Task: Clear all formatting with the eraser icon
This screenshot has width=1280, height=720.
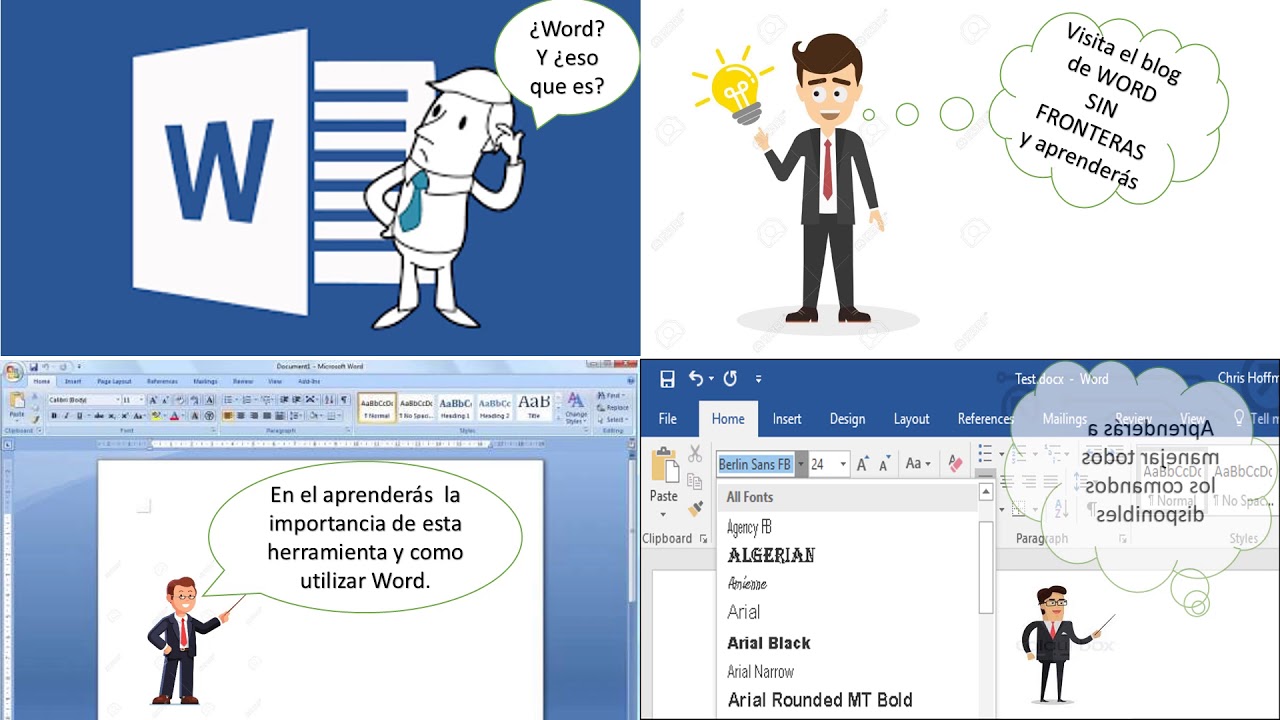Action: tap(954, 464)
